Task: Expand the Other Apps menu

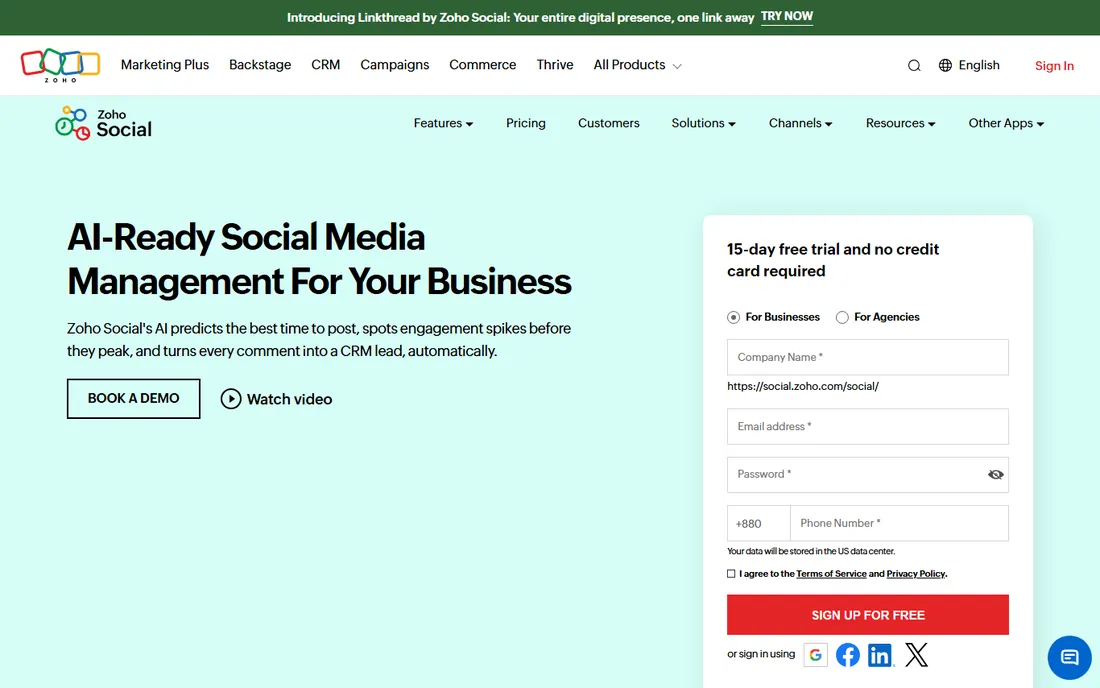Action: pyautogui.click(x=1007, y=123)
